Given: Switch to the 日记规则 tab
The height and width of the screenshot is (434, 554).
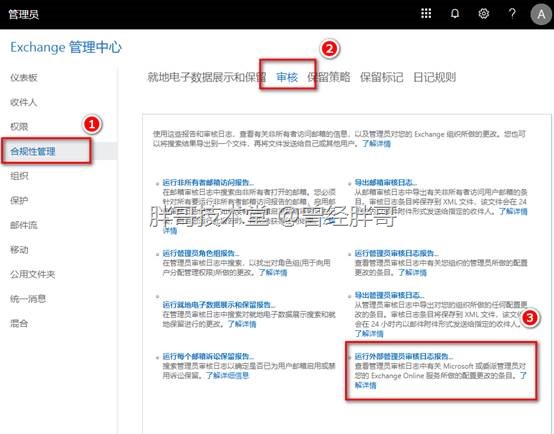Looking at the screenshot, I should 435,77.
